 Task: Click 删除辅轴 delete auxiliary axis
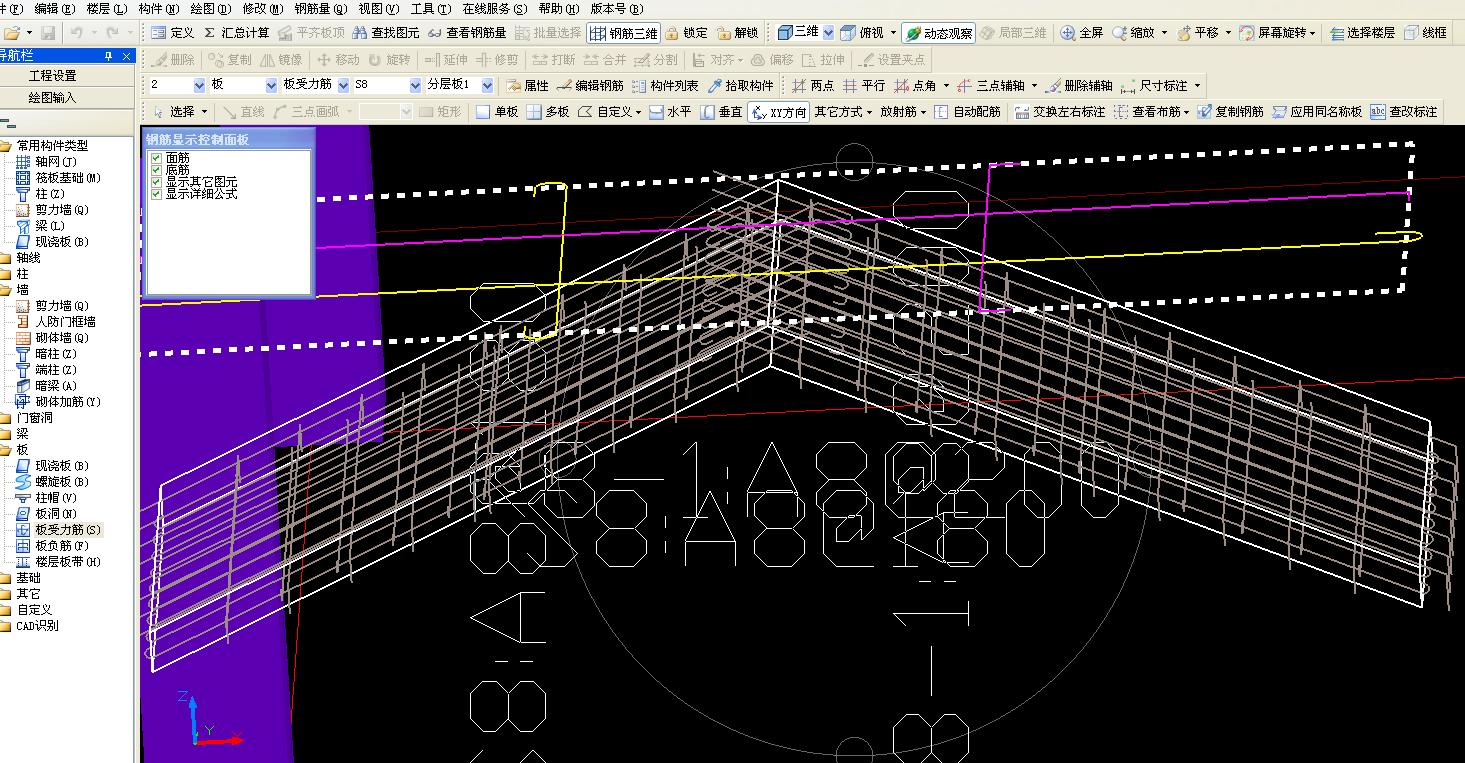click(x=1079, y=86)
